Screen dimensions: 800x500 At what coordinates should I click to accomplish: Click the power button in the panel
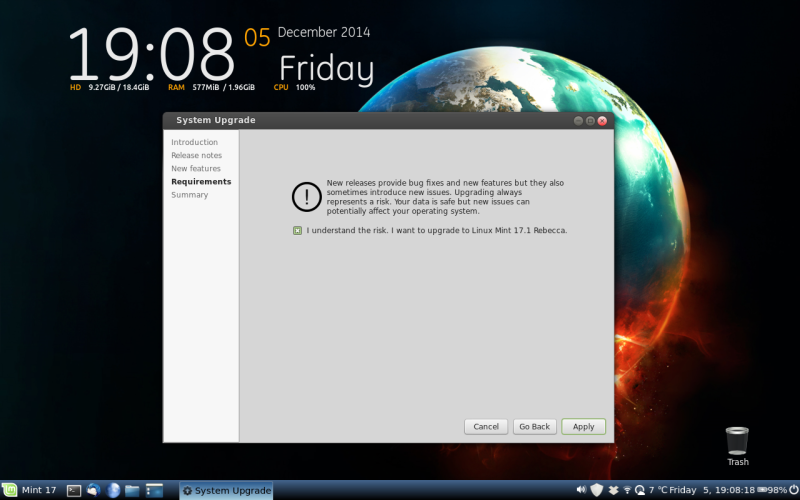792,490
